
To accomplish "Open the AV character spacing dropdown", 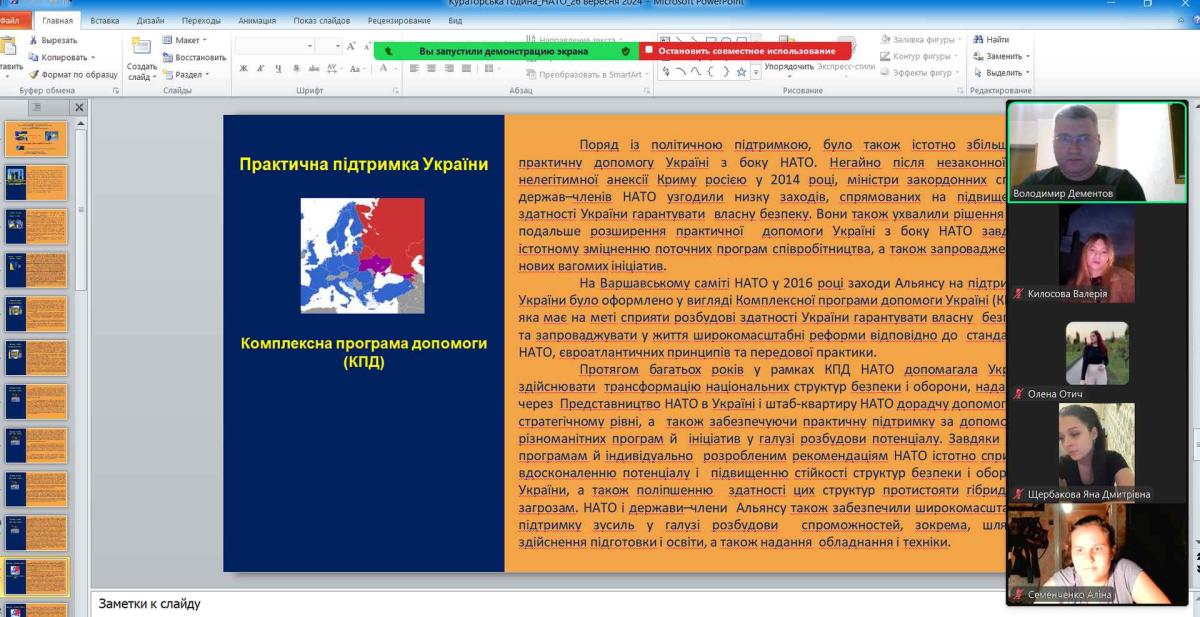I will 335,69.
